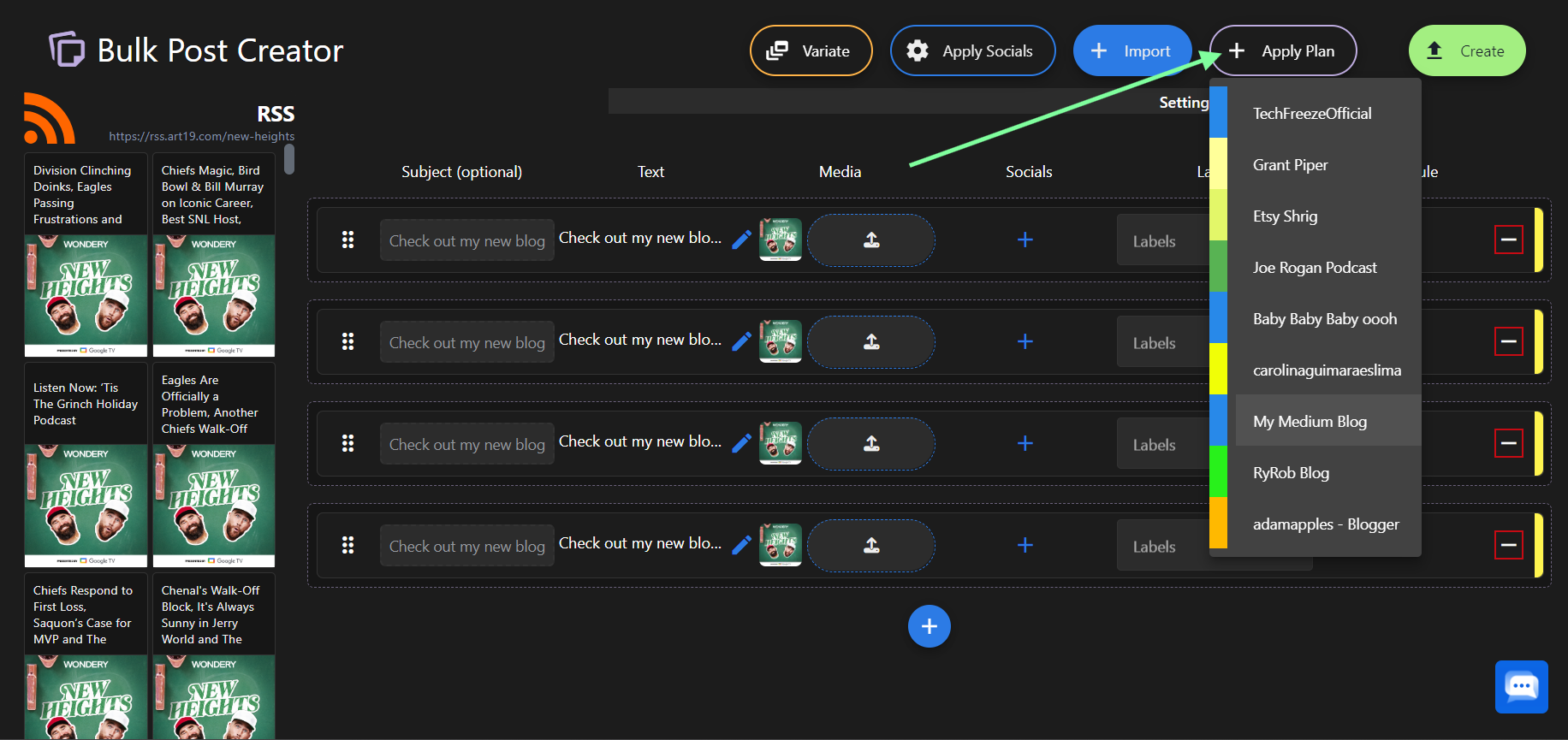Screen dimensions: 1568x740
Task: Remove the first post row with minus icon
Action: (x=1508, y=240)
